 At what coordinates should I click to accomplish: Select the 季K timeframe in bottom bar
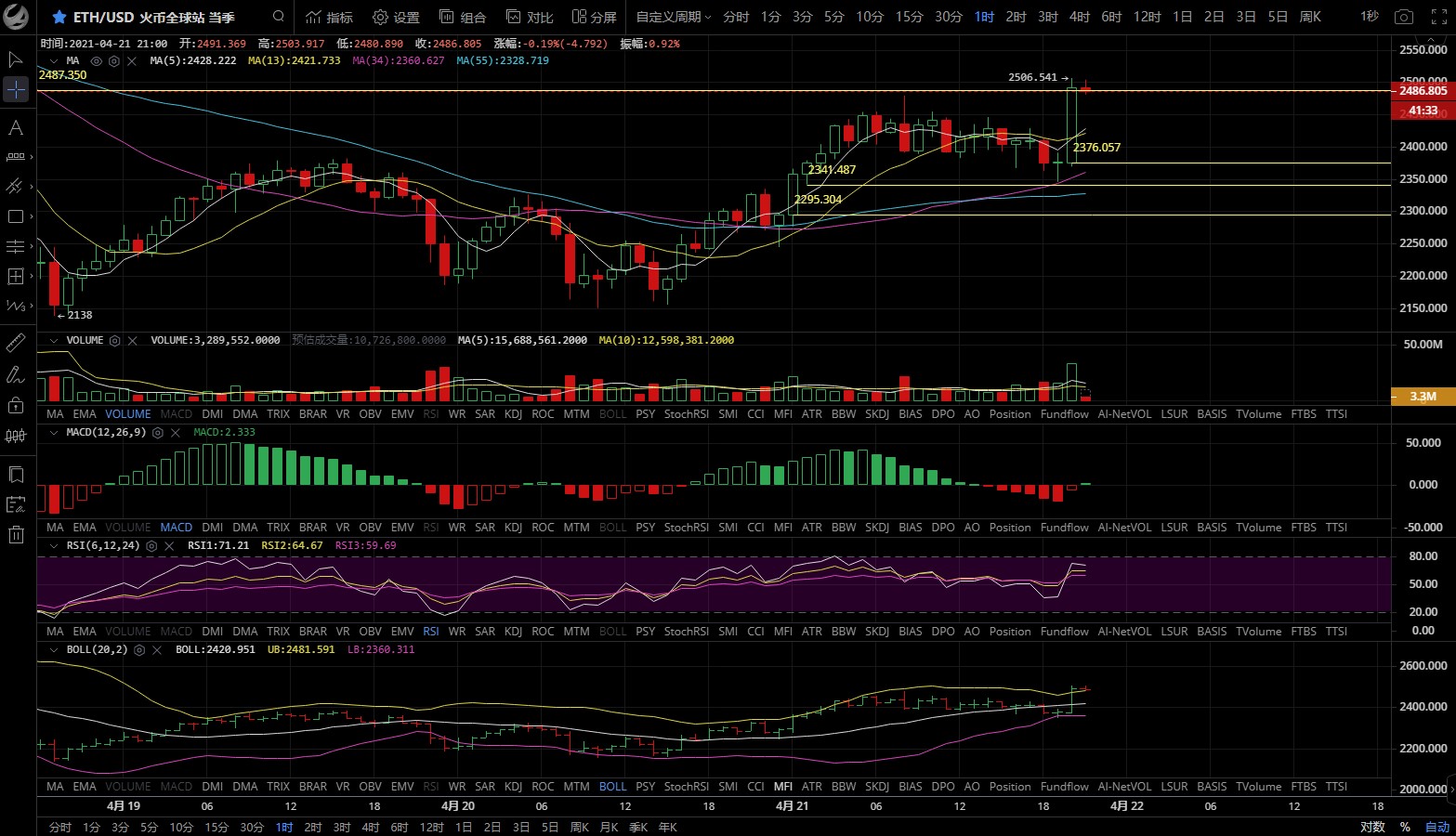(x=638, y=828)
